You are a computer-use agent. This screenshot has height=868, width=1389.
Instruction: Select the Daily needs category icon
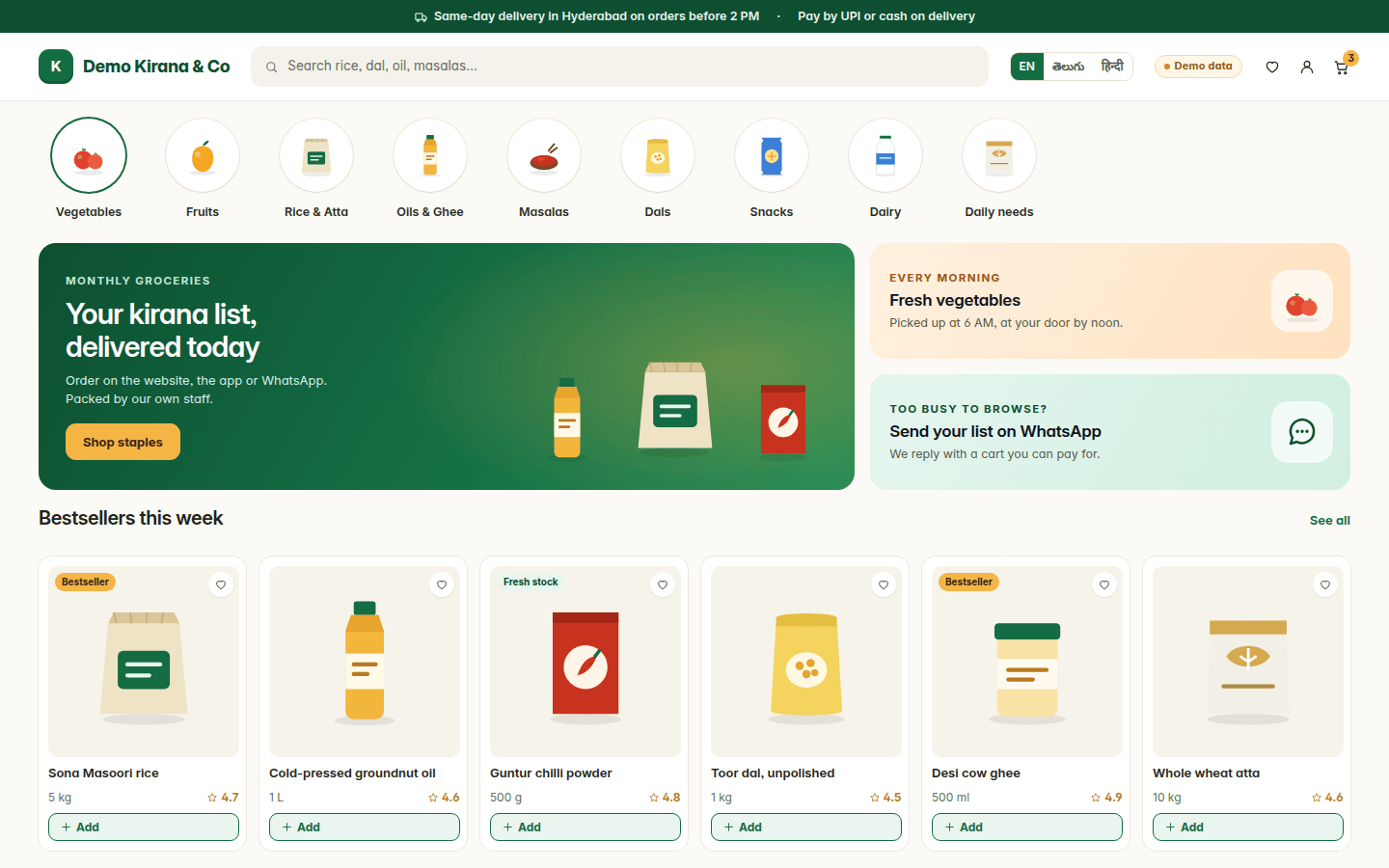pyautogui.click(x=999, y=155)
